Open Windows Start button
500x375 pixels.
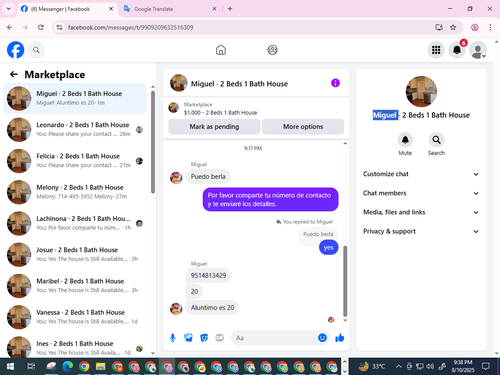(x=10, y=367)
